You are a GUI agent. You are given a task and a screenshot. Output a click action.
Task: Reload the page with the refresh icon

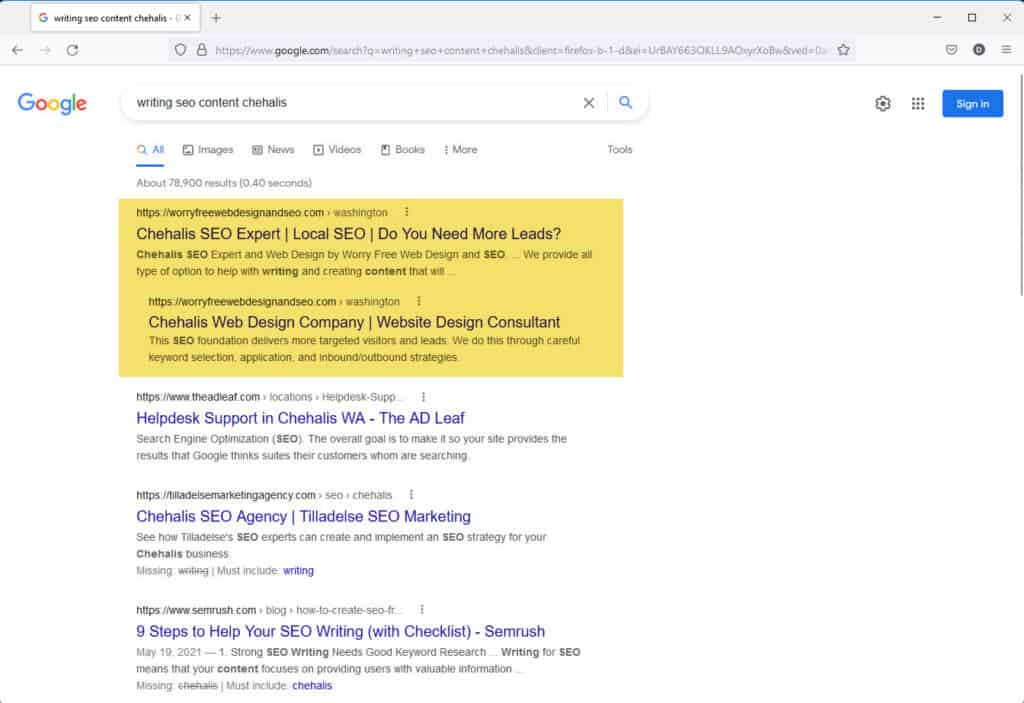point(72,50)
